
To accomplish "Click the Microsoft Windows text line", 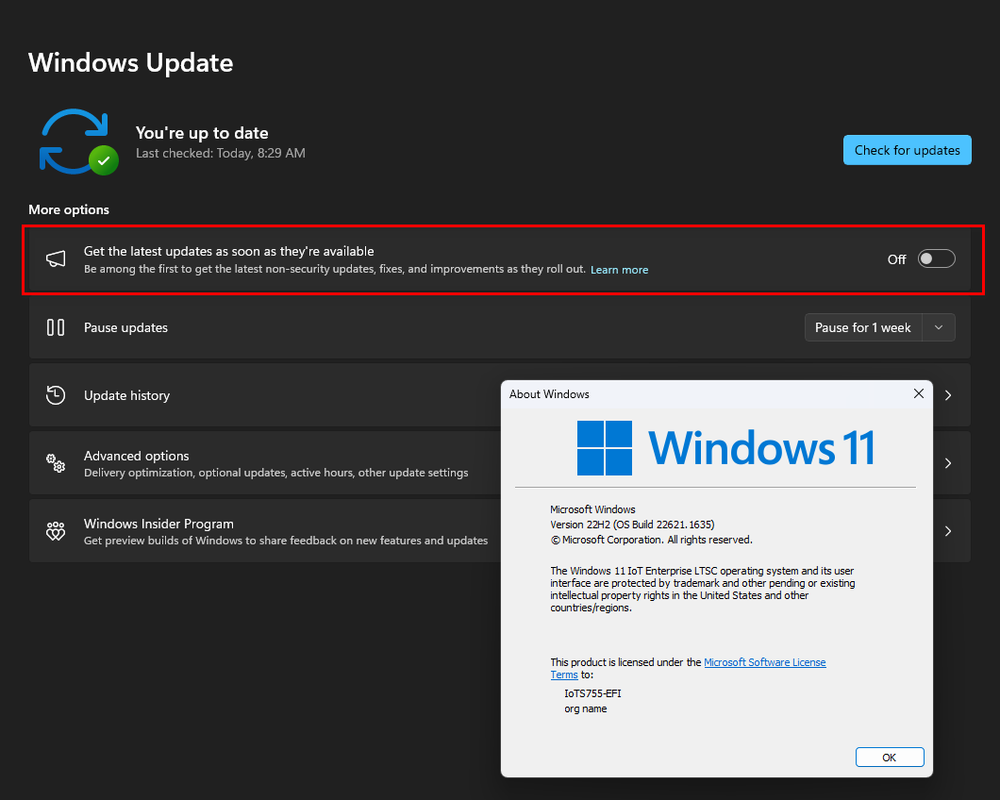I will (x=592, y=509).
